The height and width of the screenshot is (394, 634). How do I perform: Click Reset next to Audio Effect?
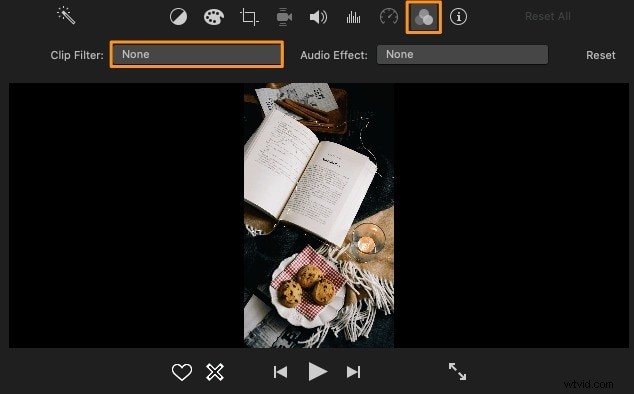(x=600, y=55)
